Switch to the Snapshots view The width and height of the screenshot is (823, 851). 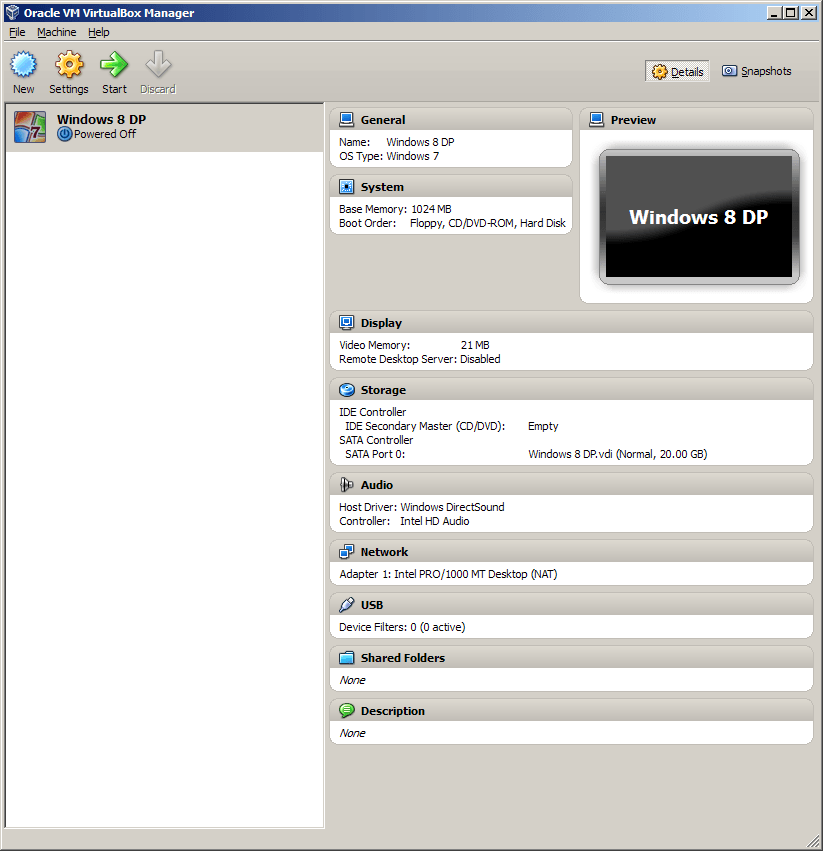[x=757, y=71]
